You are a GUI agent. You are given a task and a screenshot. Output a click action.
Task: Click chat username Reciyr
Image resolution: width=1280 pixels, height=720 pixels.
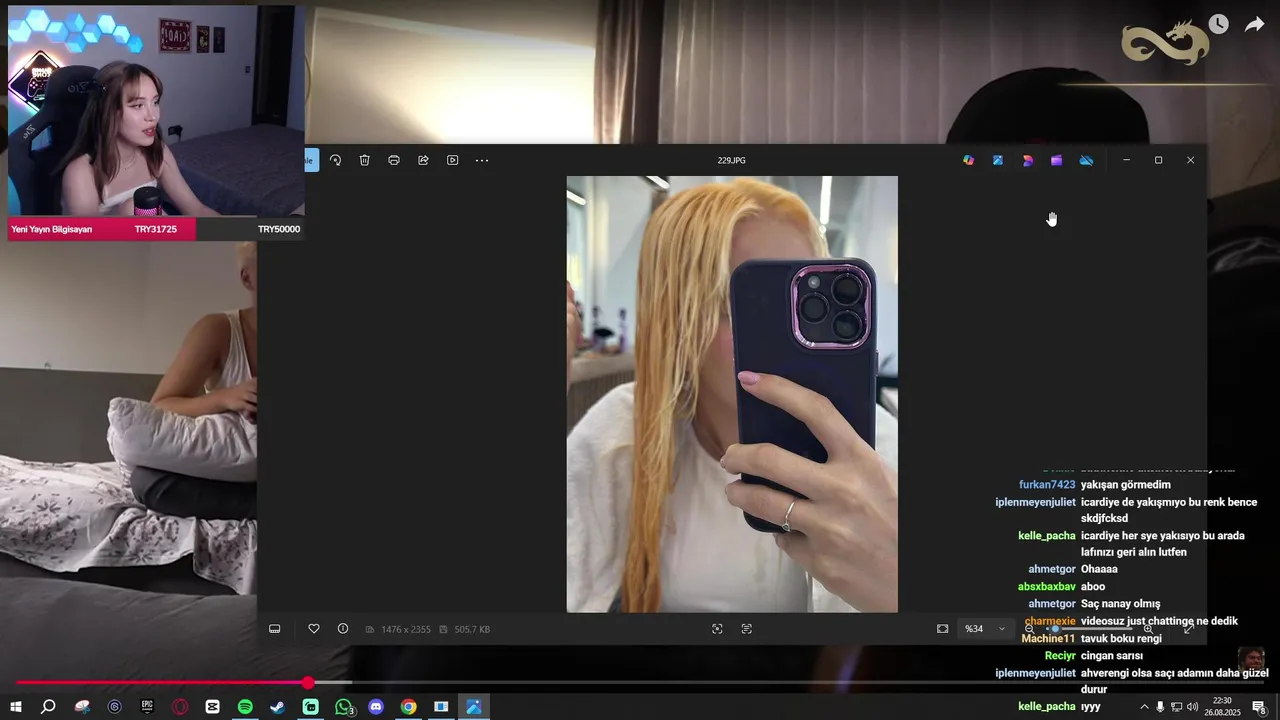tap(1060, 656)
